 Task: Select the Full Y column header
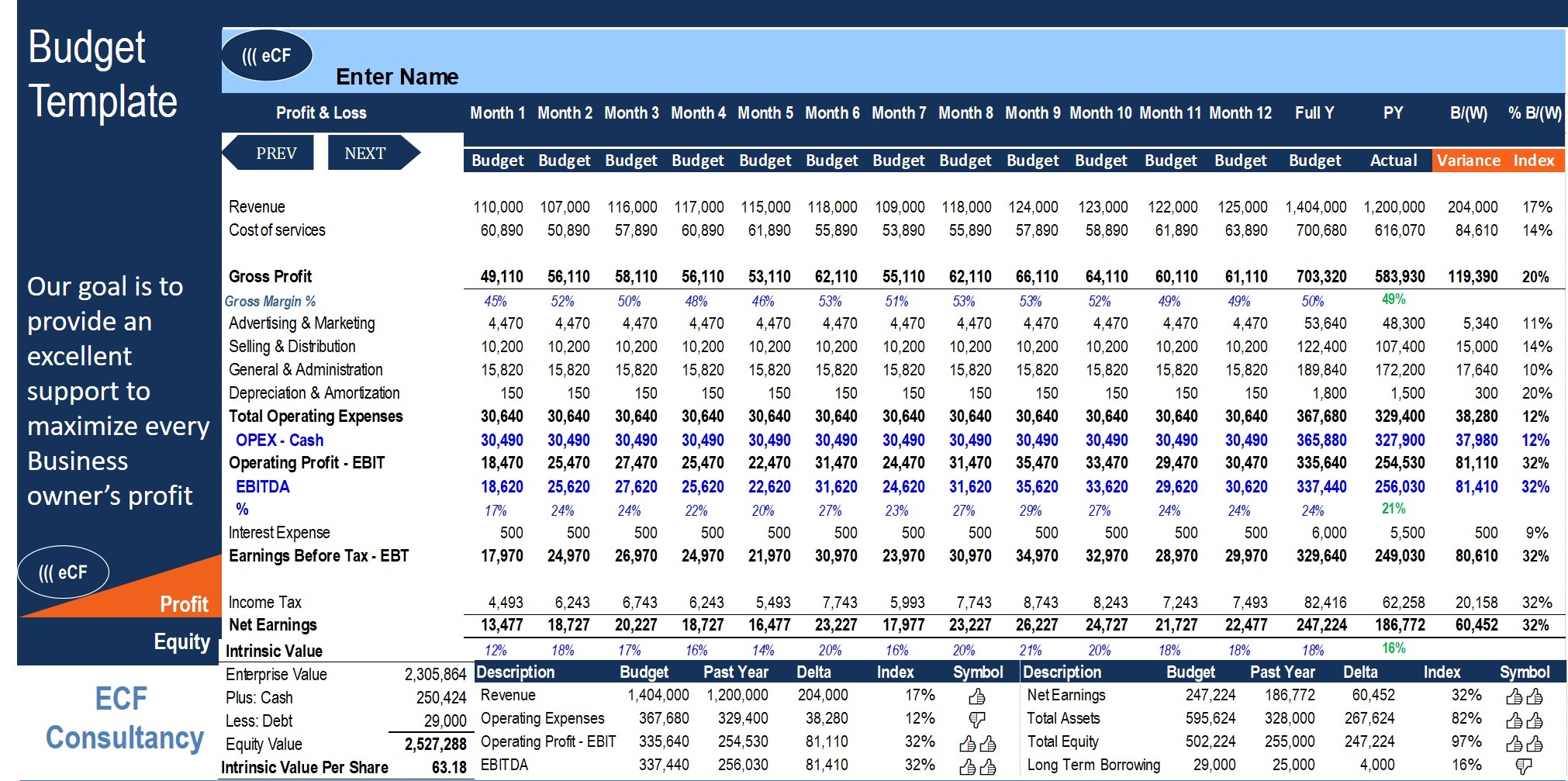[1314, 113]
